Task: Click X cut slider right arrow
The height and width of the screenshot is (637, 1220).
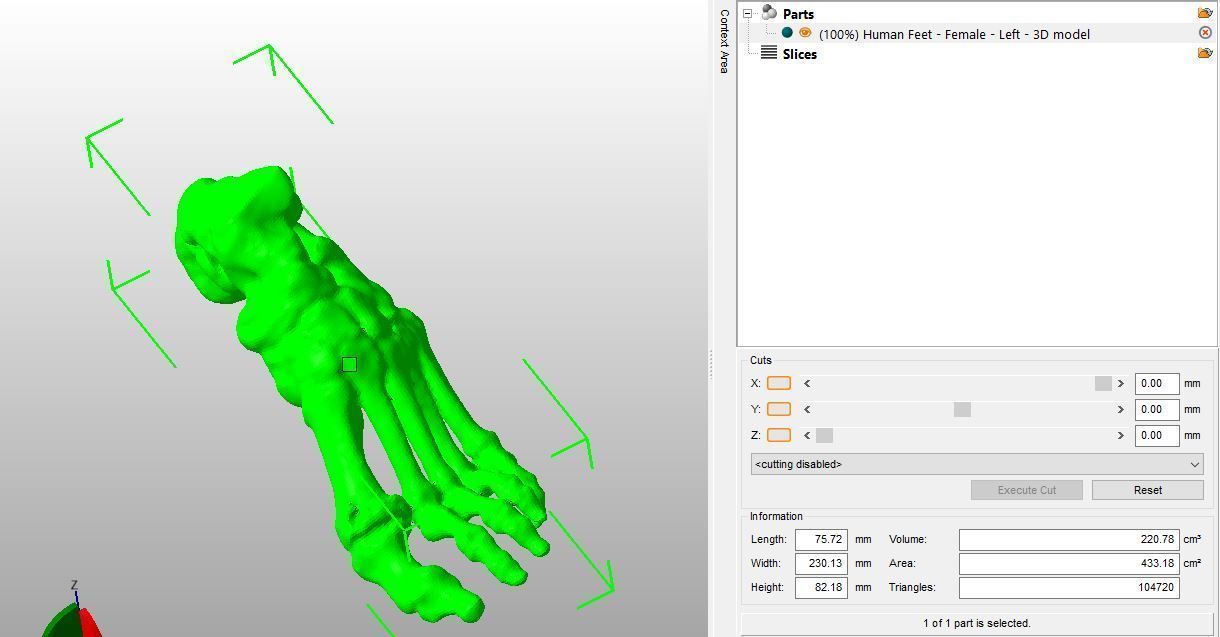Action: pos(1120,383)
